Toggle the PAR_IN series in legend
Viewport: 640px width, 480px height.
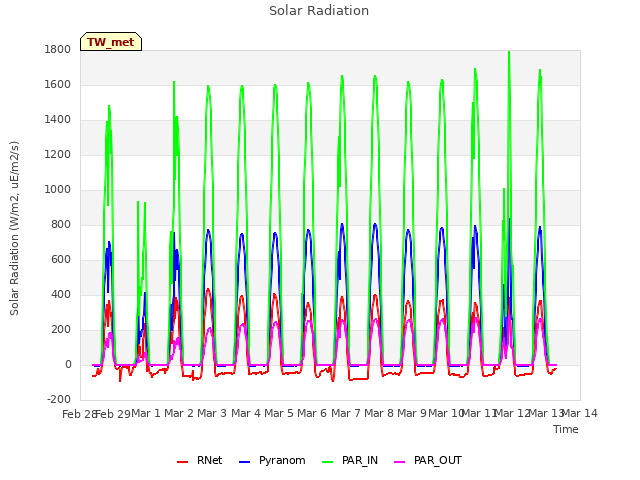point(350,460)
